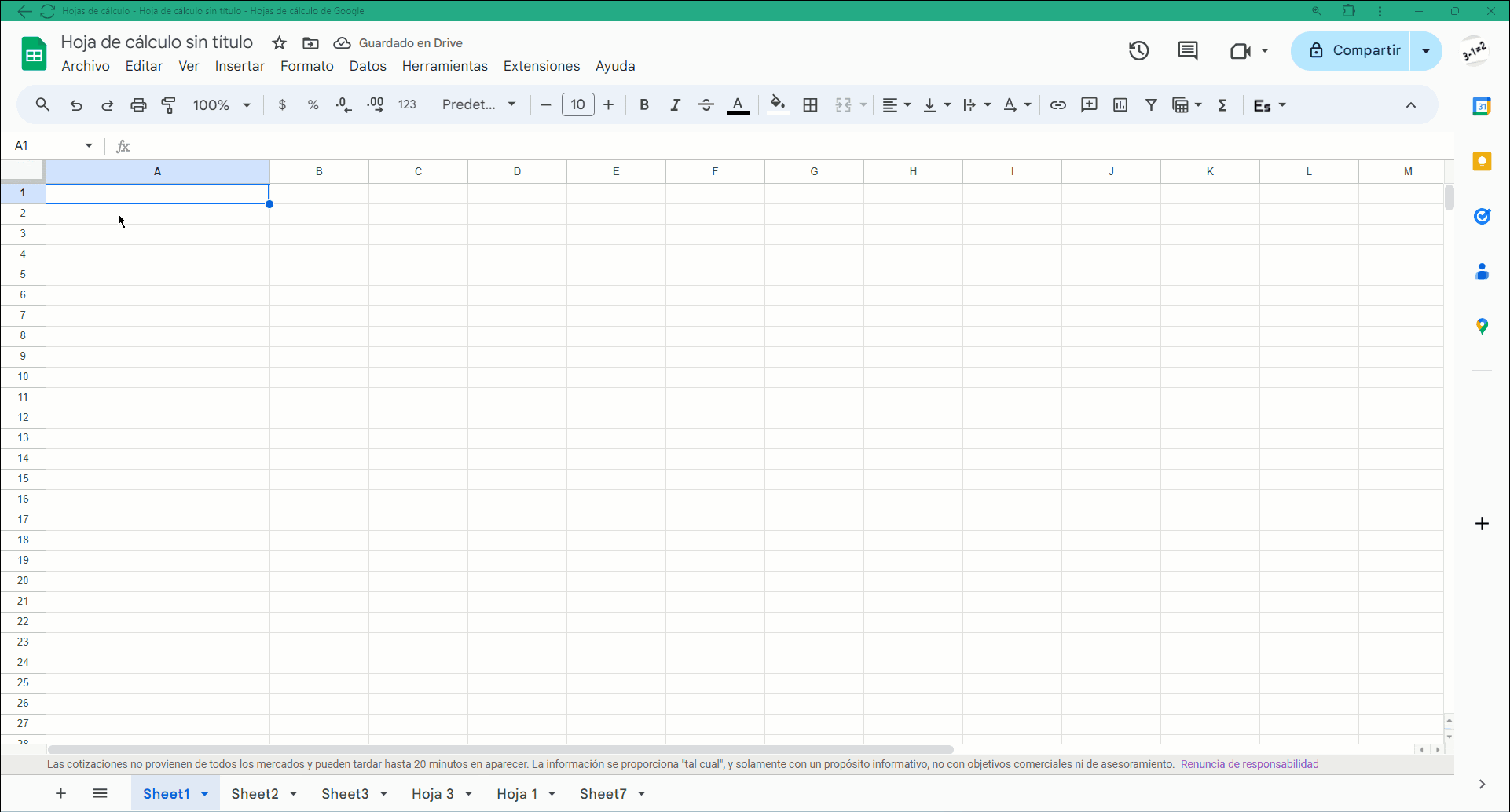The height and width of the screenshot is (812, 1510).
Task: Click the print icon
Action: tap(138, 105)
